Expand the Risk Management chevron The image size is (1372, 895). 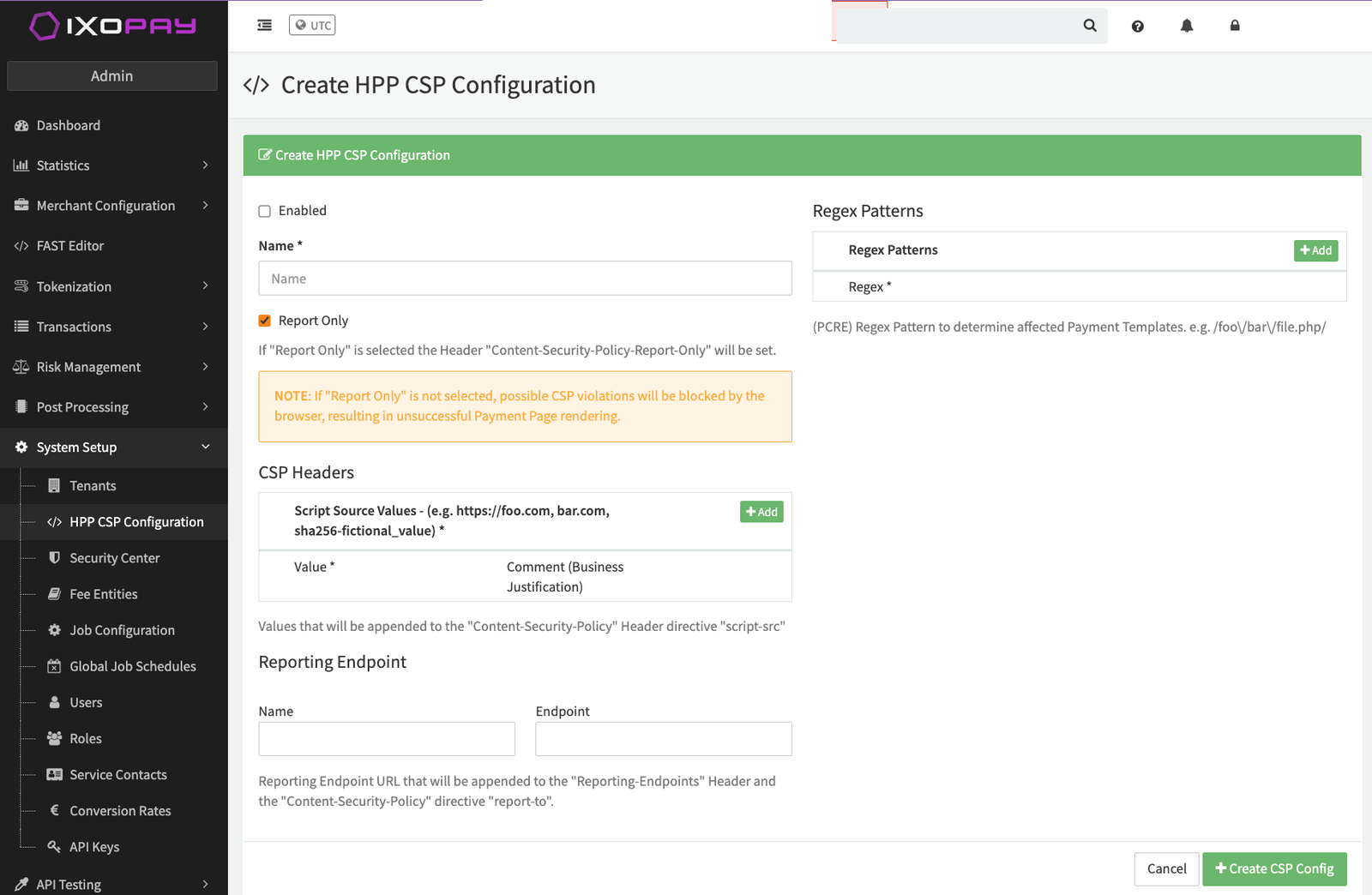point(205,366)
